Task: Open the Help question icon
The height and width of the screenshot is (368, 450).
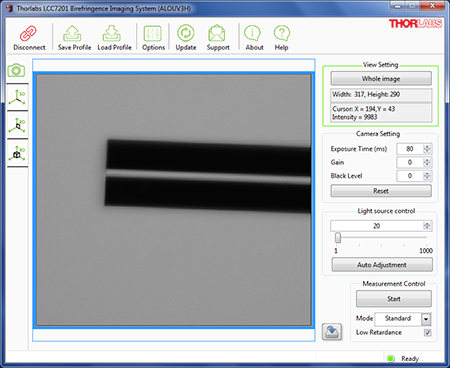Action: point(282,33)
